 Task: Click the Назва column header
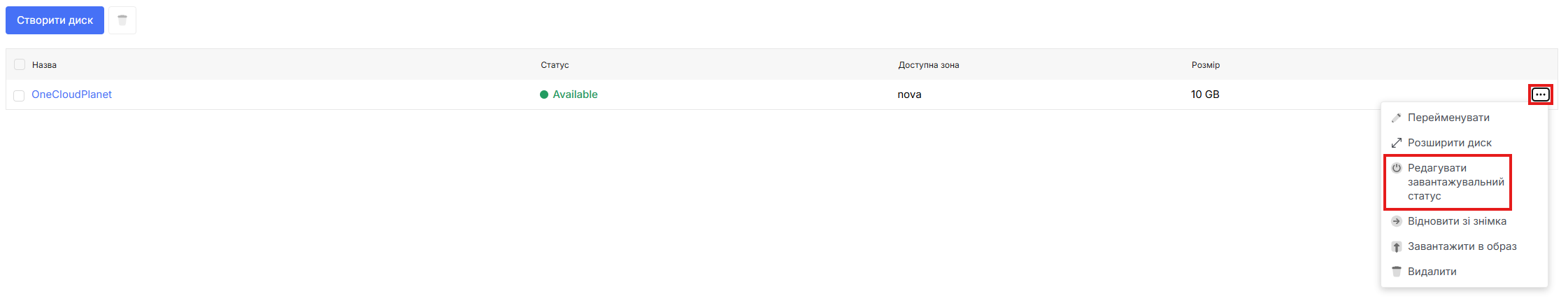(44, 65)
